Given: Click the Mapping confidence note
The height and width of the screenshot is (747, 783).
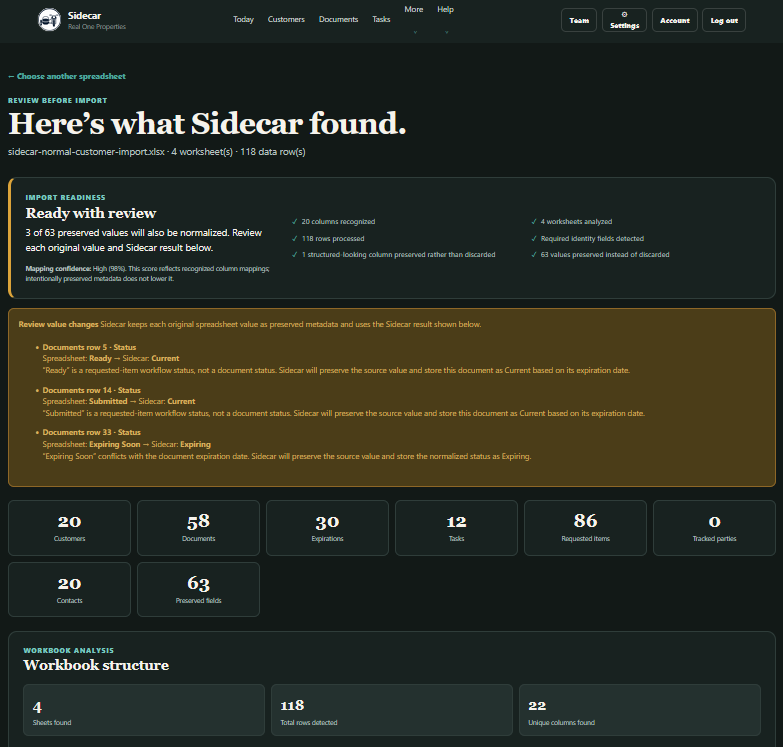Looking at the screenshot, I should pyautogui.click(x=147, y=274).
